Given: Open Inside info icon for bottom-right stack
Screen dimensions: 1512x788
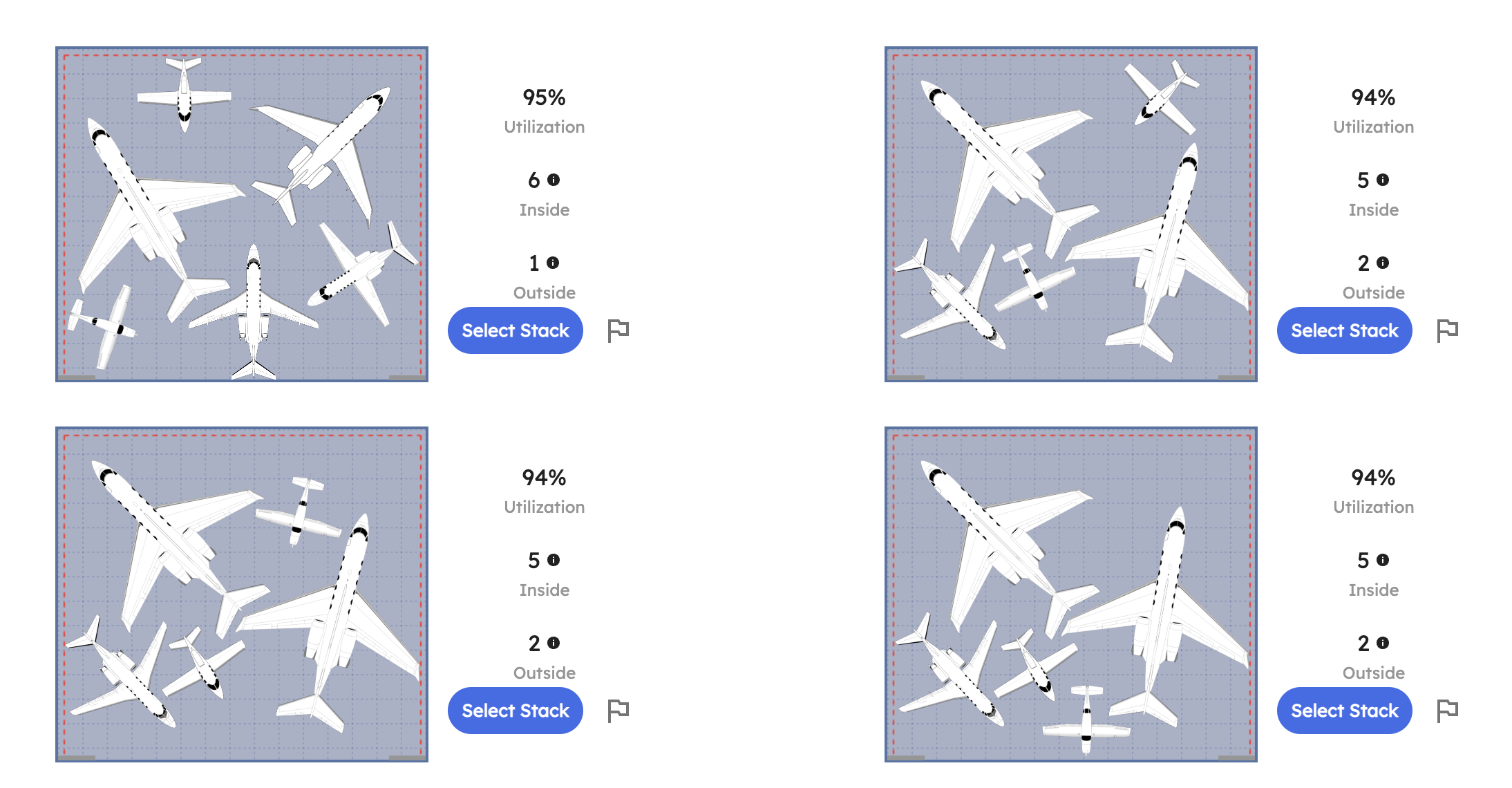Looking at the screenshot, I should (x=1383, y=560).
